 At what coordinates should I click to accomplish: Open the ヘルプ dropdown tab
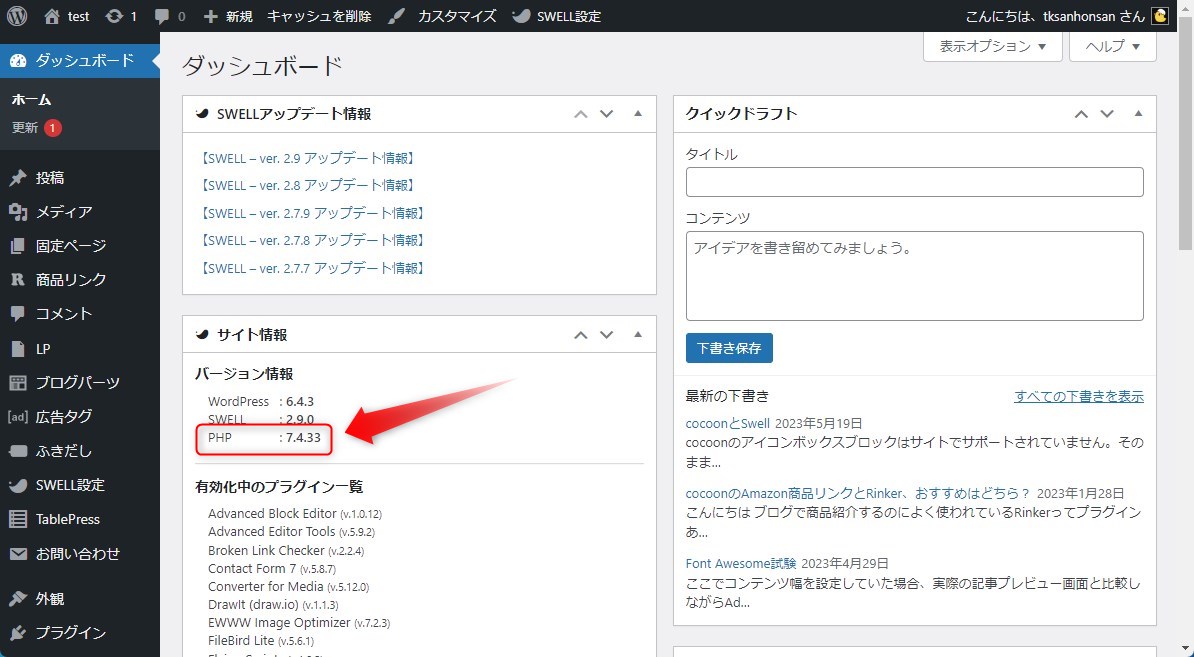(x=1113, y=46)
